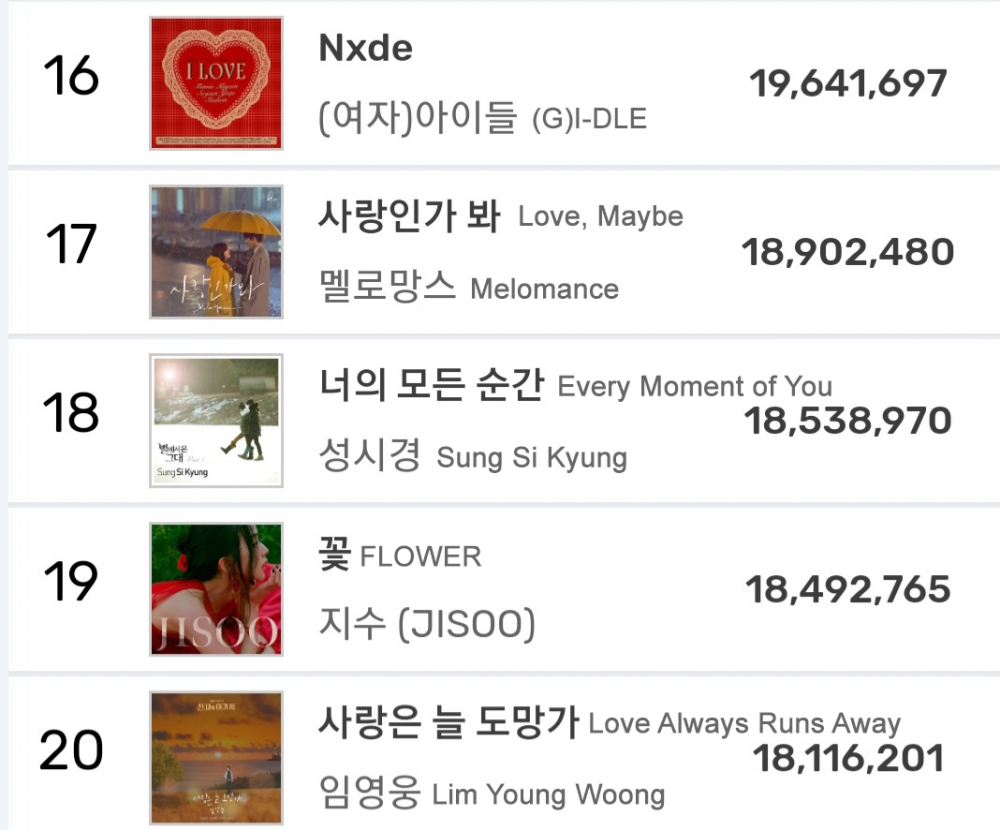Open the Love, Maybe album artwork
The width and height of the screenshot is (1000, 830).
pyautogui.click(x=216, y=252)
